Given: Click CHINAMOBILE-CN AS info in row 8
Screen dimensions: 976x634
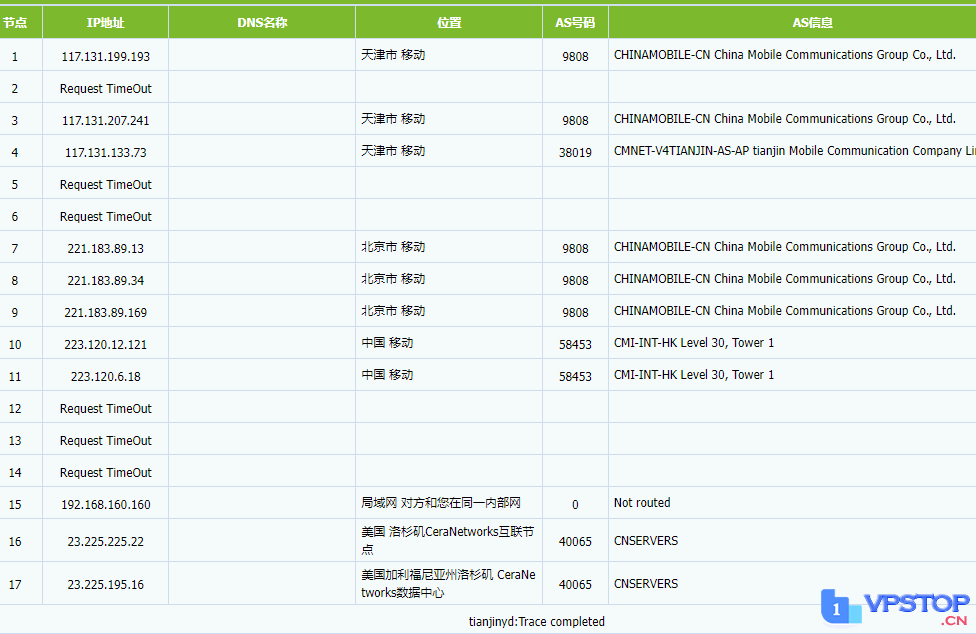Looking at the screenshot, I should 784,279.
